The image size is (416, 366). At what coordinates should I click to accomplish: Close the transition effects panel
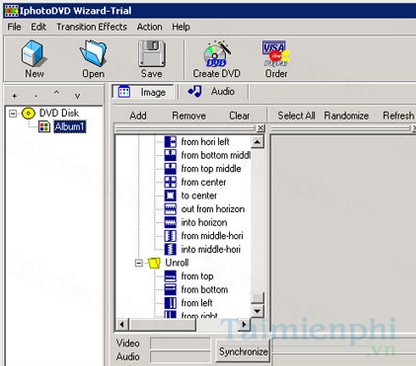click(261, 128)
